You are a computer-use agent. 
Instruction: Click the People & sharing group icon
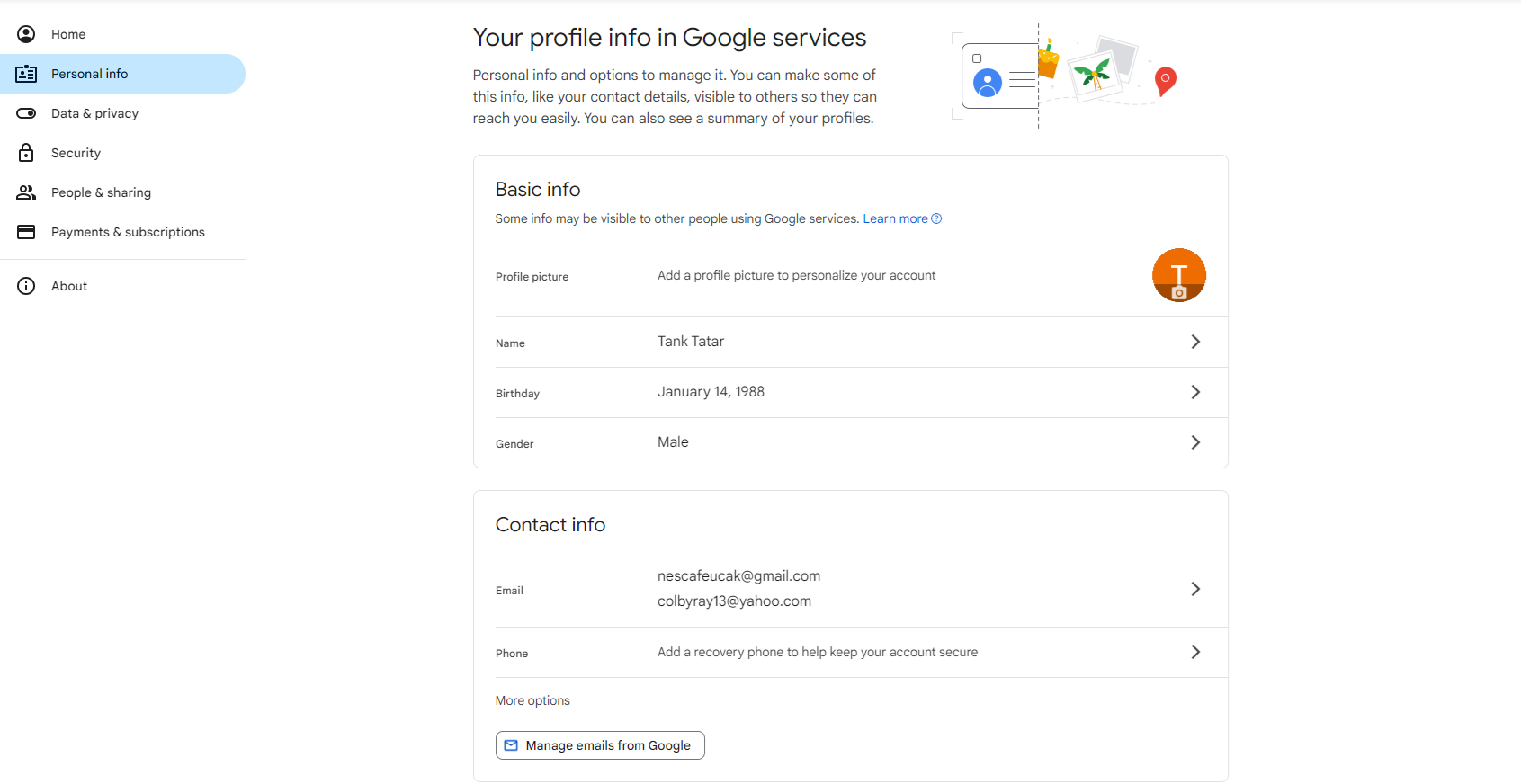pyautogui.click(x=26, y=192)
